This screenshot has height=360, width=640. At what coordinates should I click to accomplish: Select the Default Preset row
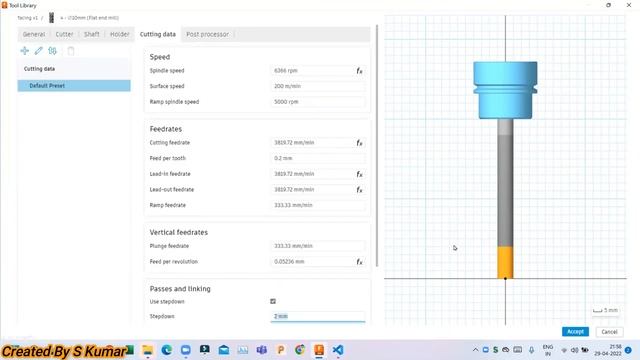coord(74,86)
